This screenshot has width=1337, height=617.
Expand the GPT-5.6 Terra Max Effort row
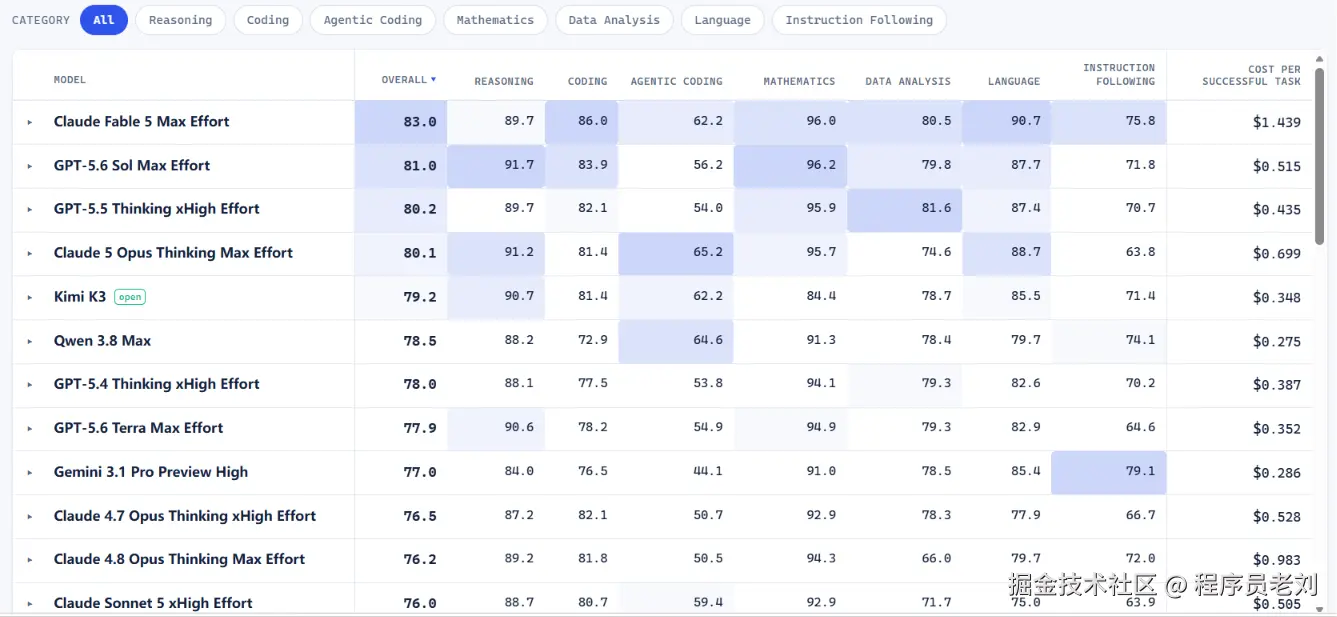click(x=29, y=428)
